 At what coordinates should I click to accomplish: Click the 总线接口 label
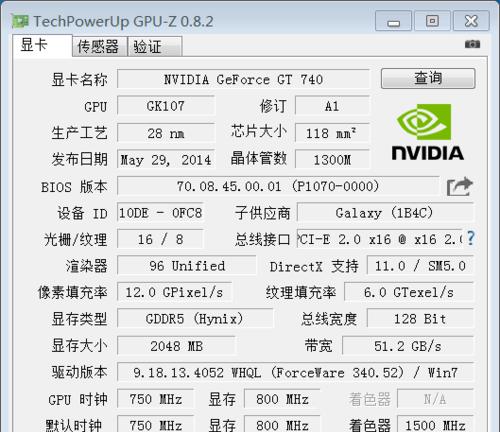tap(262, 240)
